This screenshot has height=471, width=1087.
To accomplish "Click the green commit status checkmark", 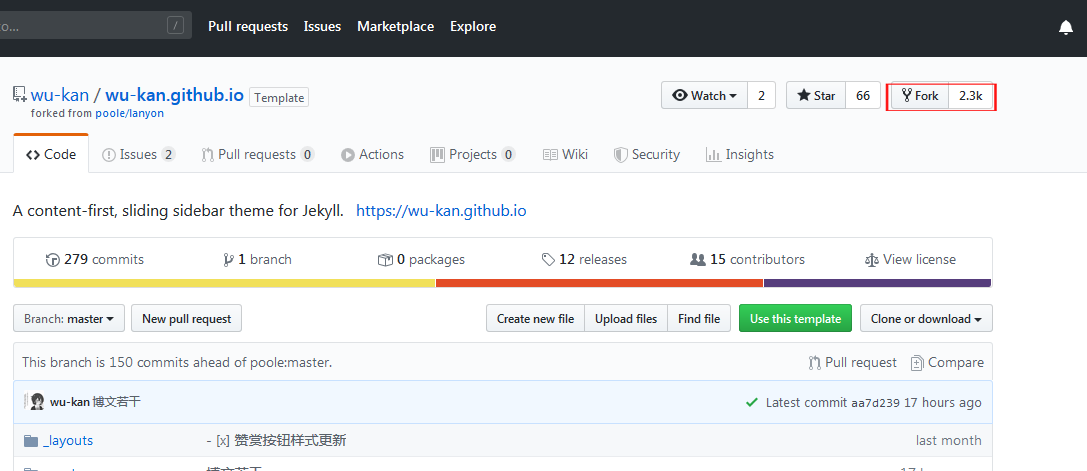I will pos(751,402).
